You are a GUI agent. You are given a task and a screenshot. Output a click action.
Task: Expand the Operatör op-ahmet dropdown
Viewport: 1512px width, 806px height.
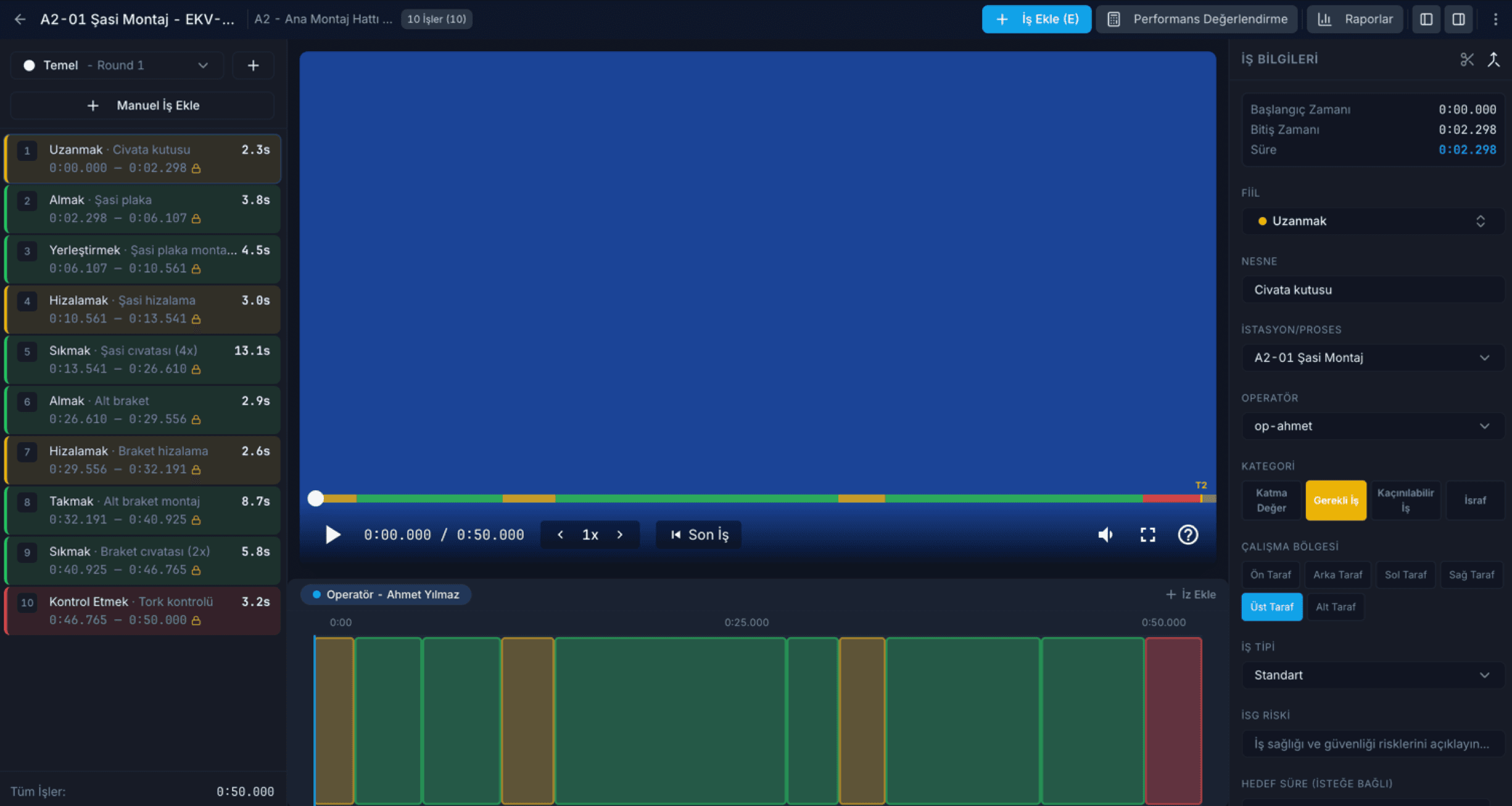coord(1373,426)
